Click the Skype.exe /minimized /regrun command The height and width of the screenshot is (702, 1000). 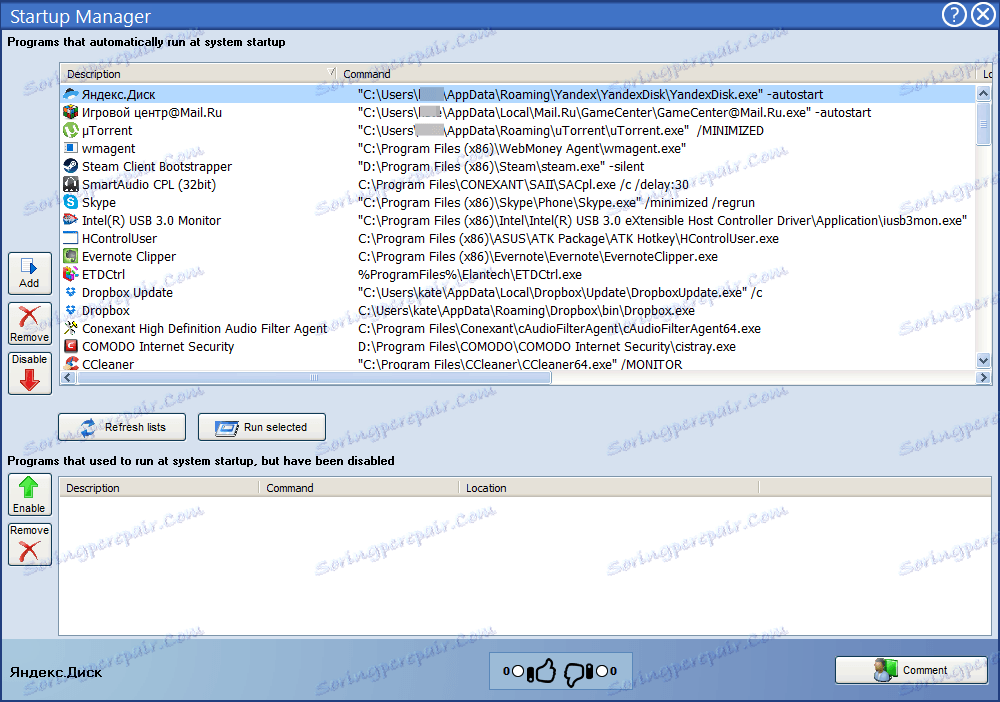tap(556, 202)
